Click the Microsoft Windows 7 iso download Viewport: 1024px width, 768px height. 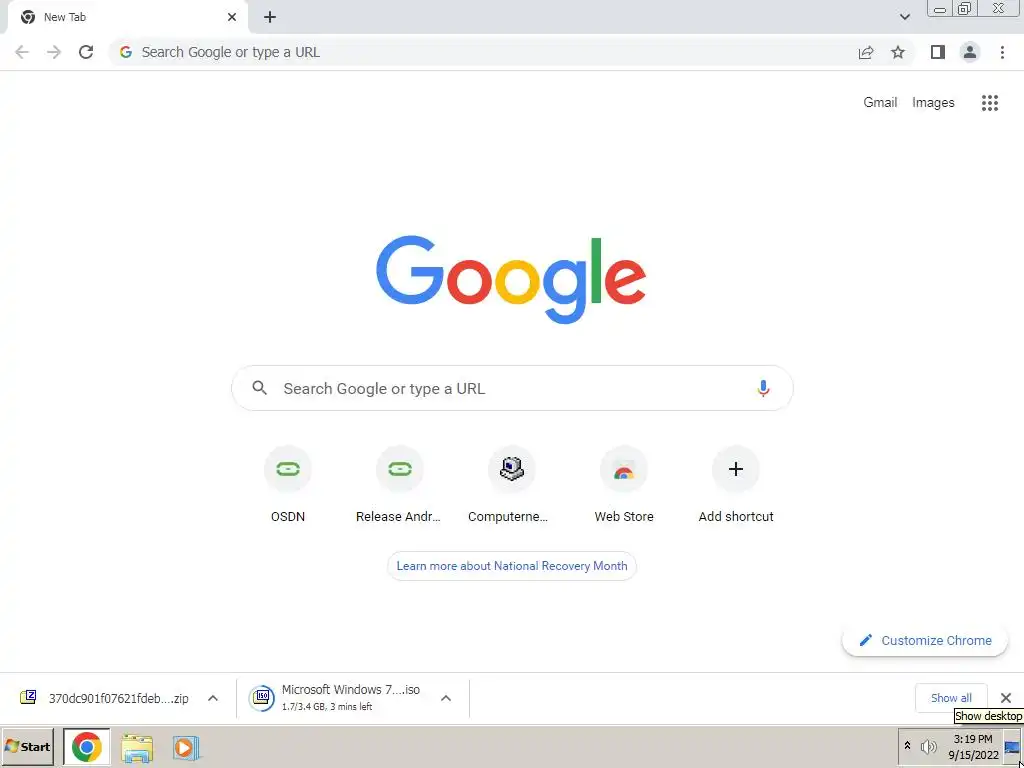(x=340, y=698)
